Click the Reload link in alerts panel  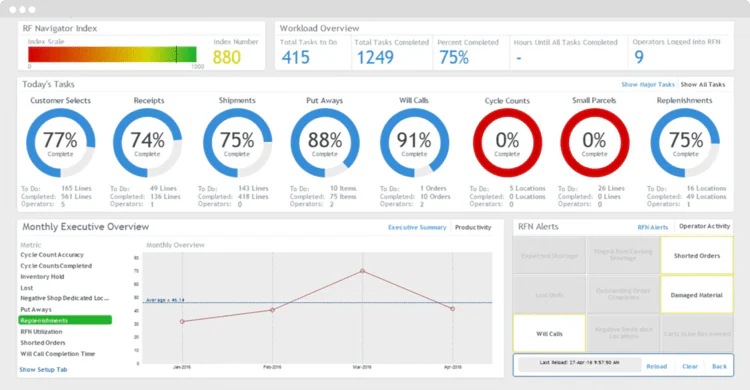656,367
